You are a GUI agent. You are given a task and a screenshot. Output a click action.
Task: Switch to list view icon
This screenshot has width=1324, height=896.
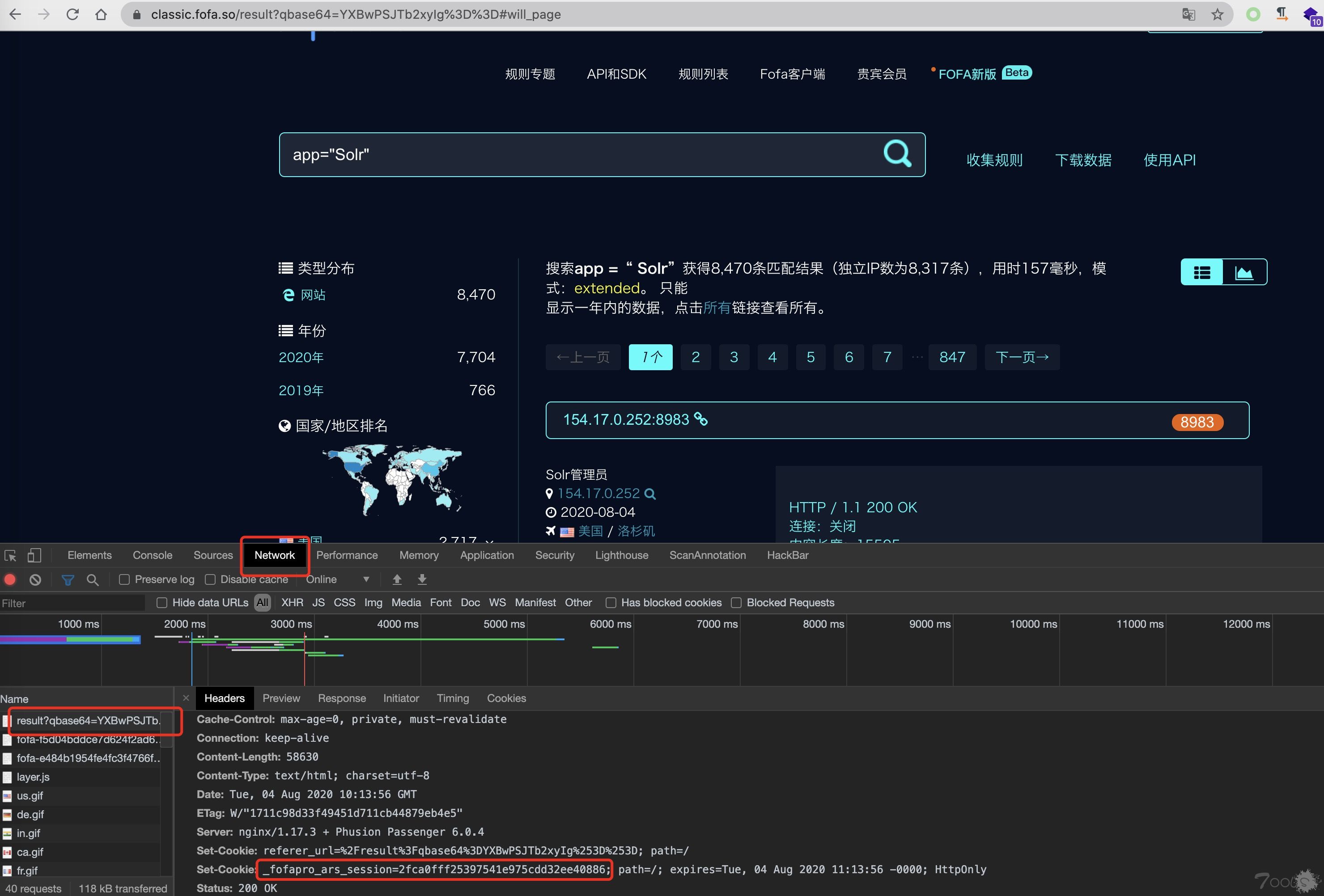click(1202, 272)
